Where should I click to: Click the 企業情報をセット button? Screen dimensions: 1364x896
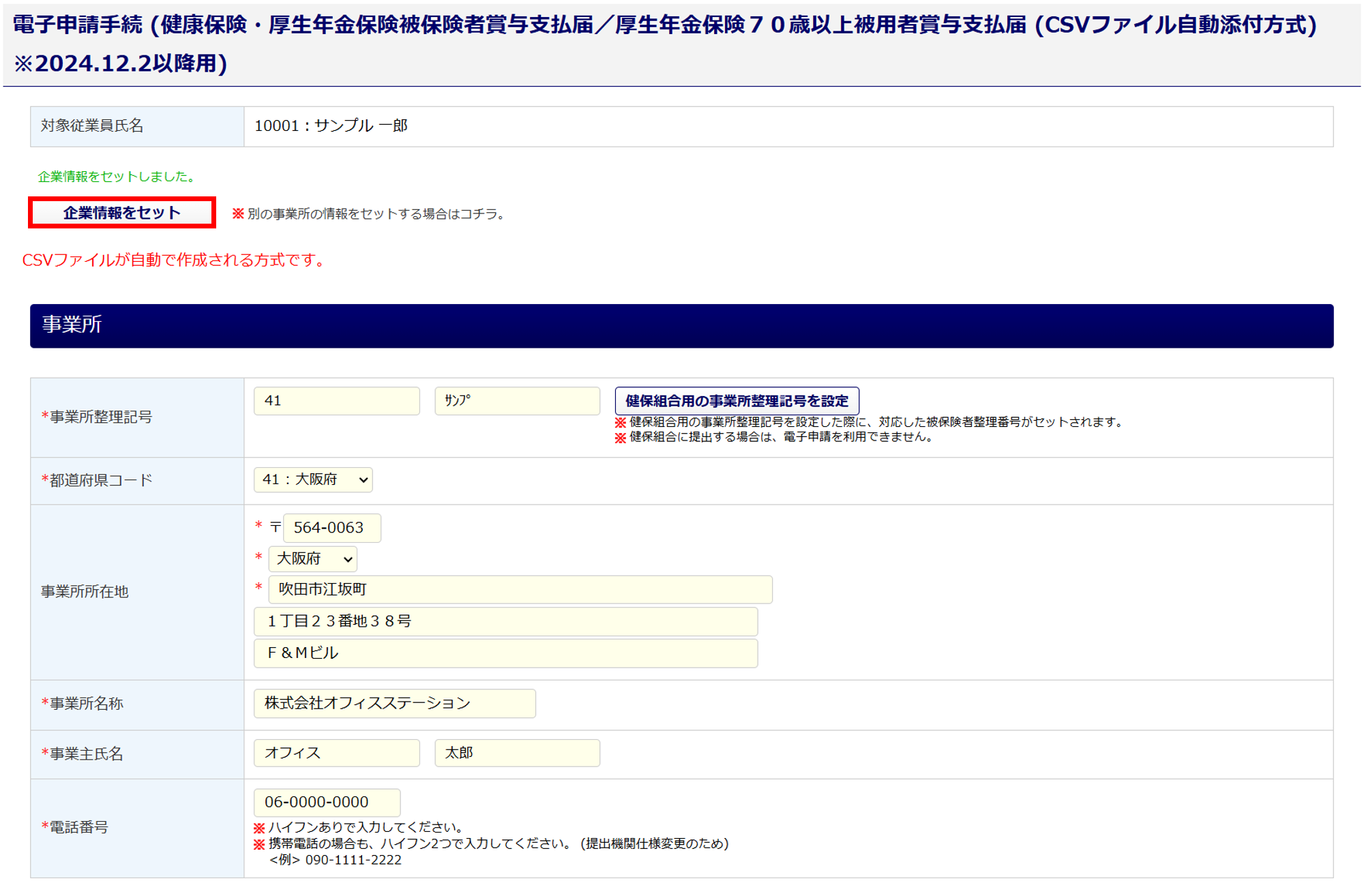pos(122,213)
